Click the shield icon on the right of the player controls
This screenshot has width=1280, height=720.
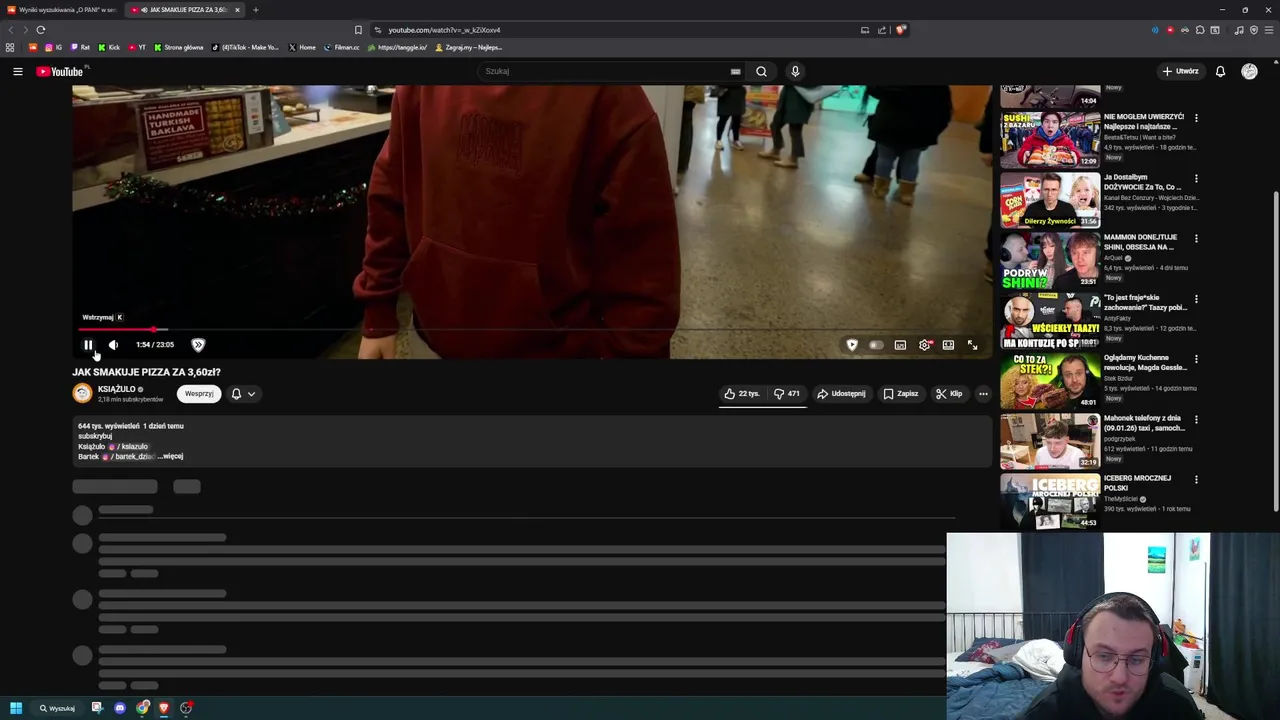pyautogui.click(x=852, y=345)
